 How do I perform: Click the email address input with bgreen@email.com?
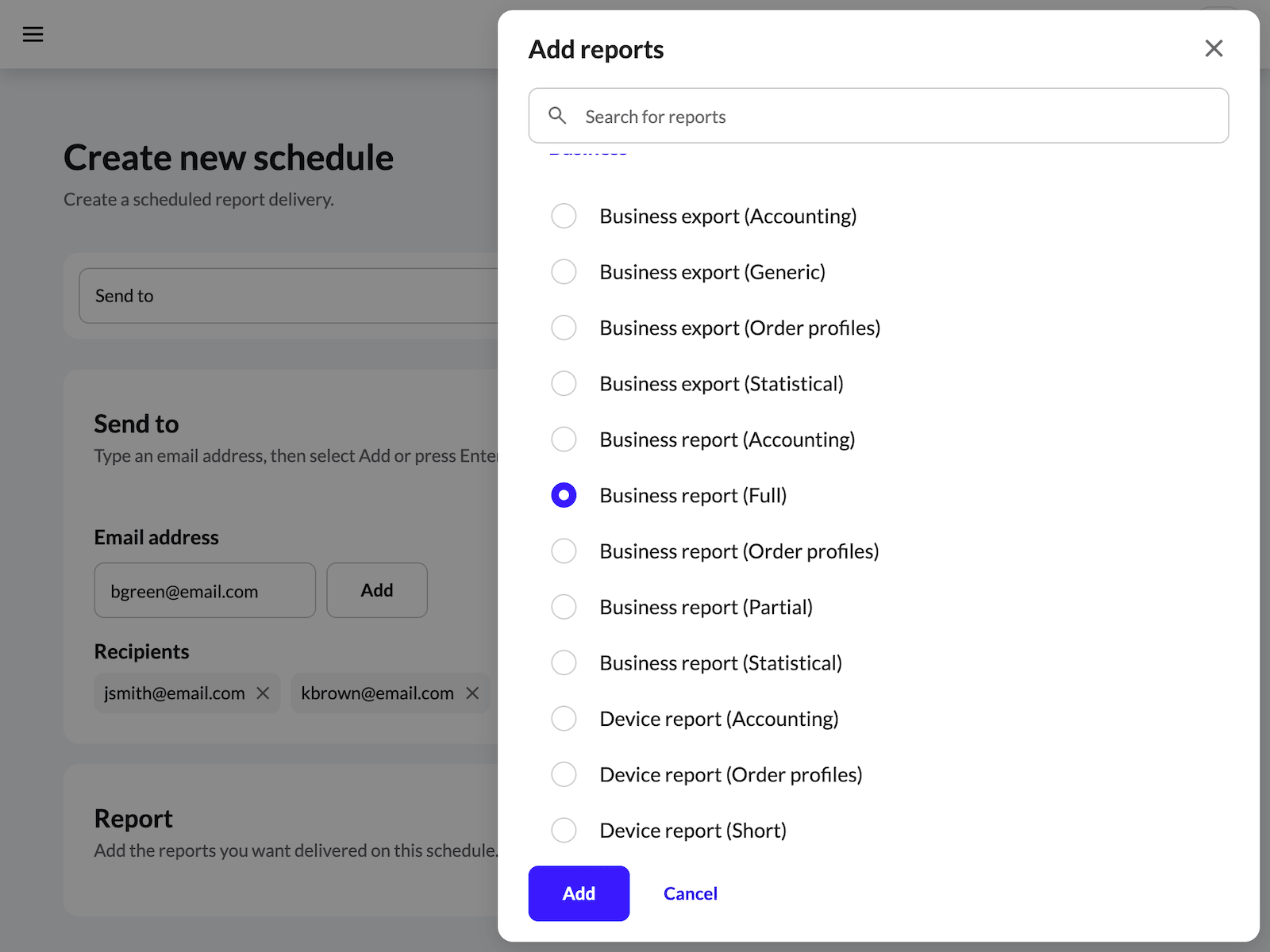[205, 590]
